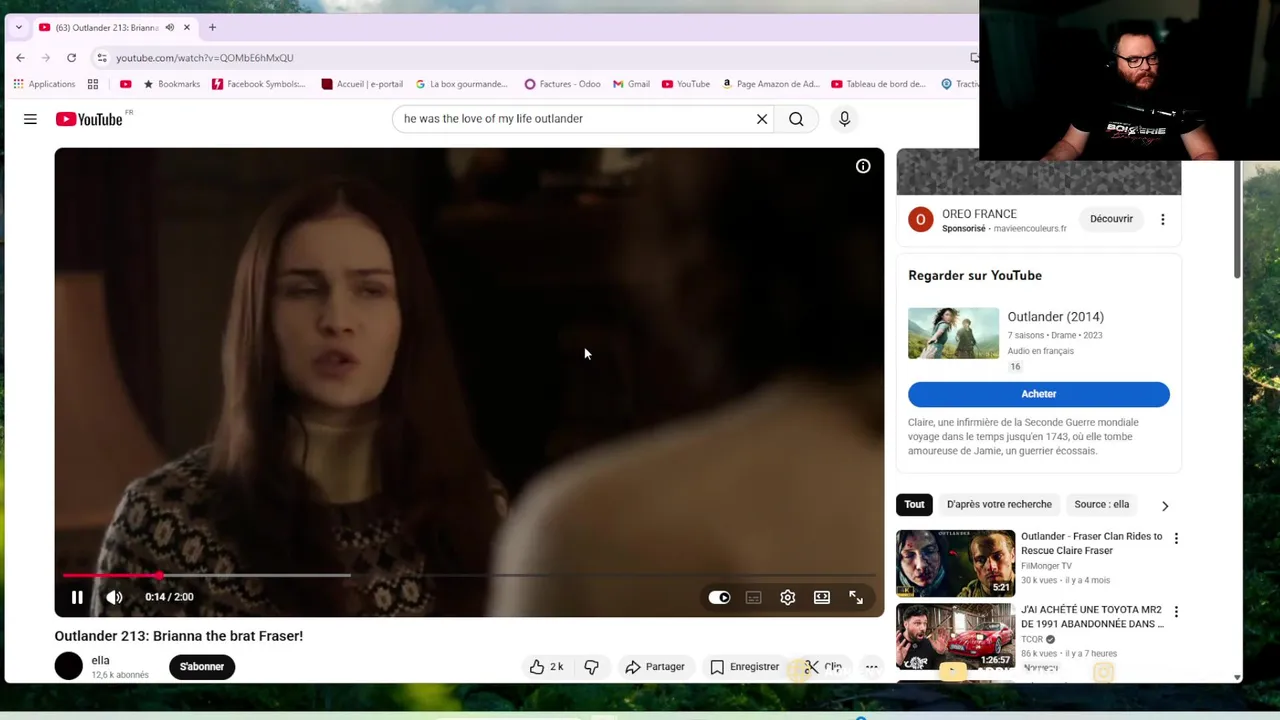Image resolution: width=1280 pixels, height=720 pixels.
Task: Clear the search query text
Action: click(x=762, y=119)
